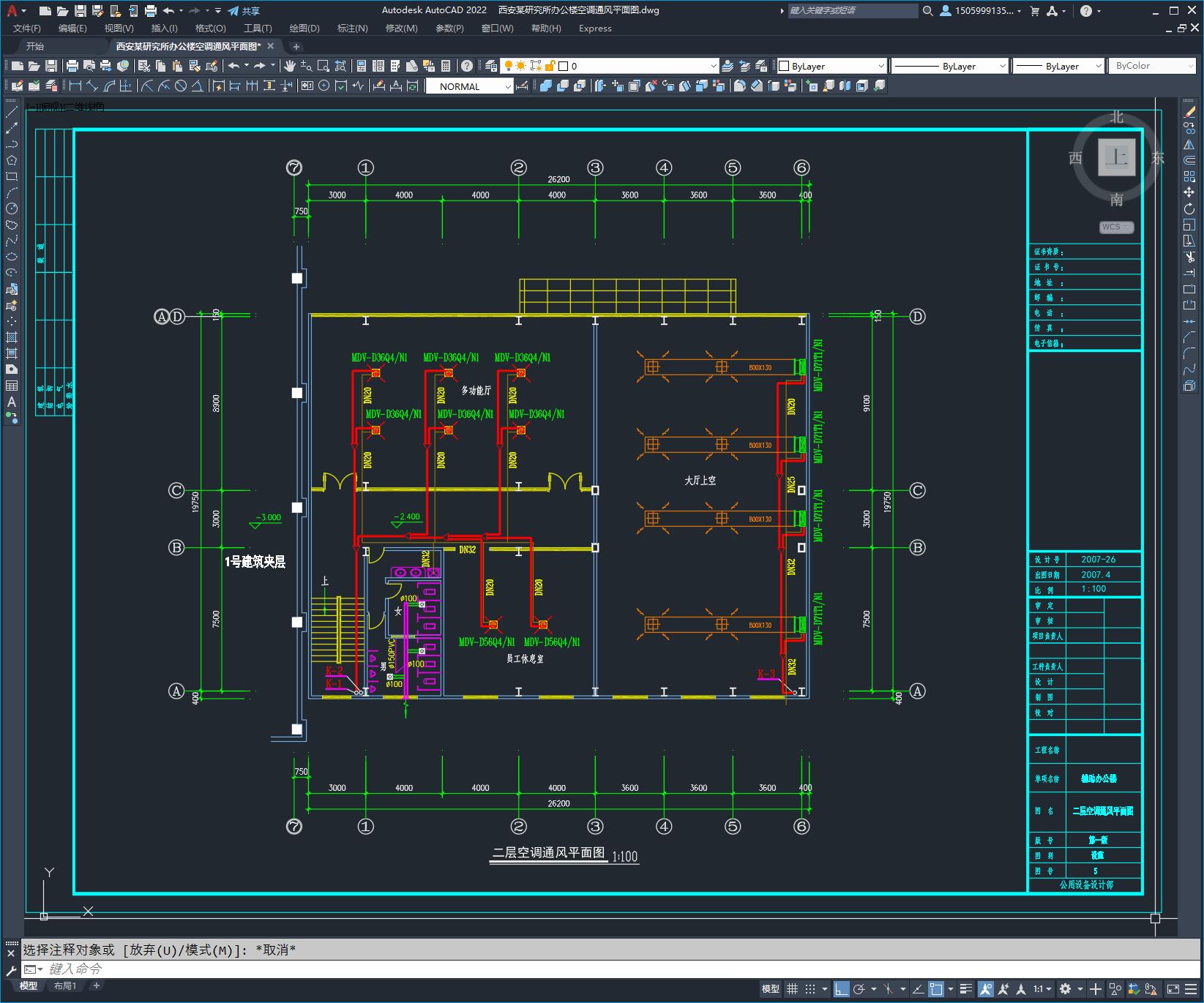Close the 西安某研究所办公楼空调通风平面图 tab
Screen dimensions: 1204x1003
coord(270,46)
